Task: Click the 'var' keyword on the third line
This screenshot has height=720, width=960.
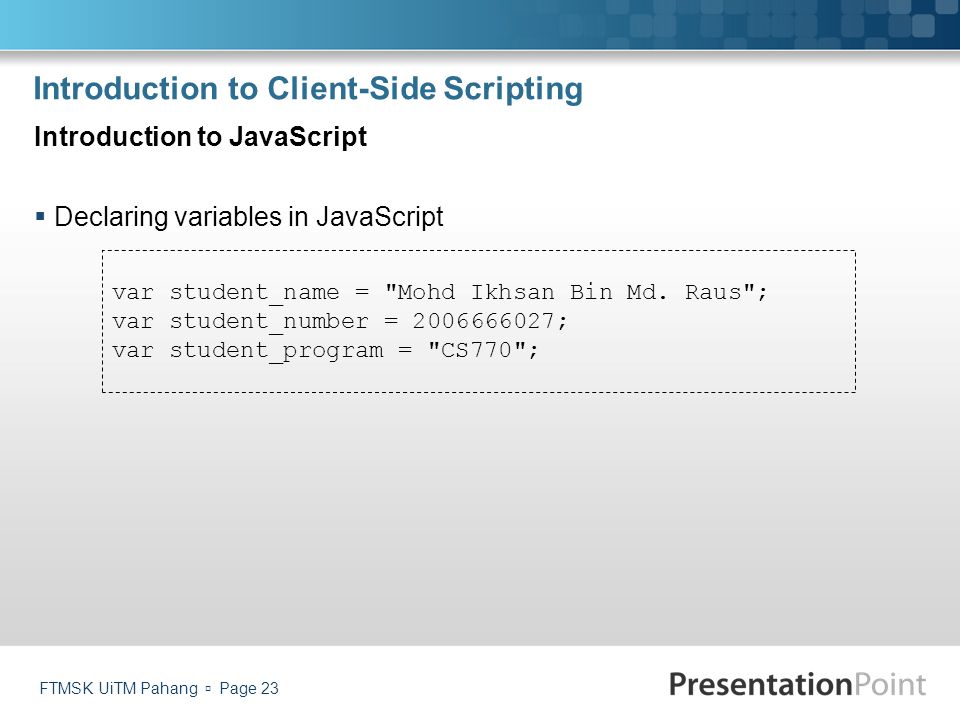Action: point(133,351)
